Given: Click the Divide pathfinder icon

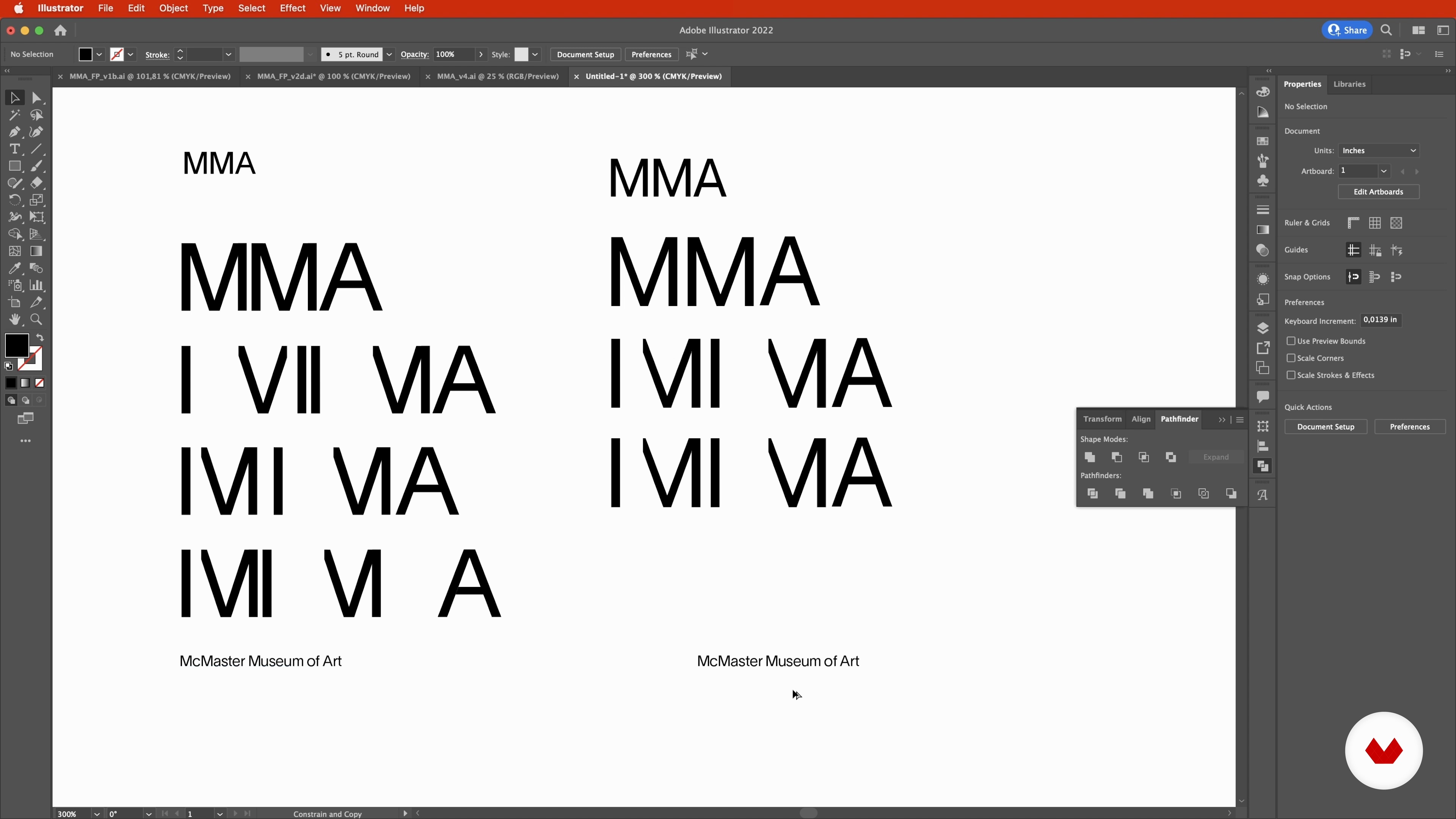Looking at the screenshot, I should pyautogui.click(x=1092, y=493).
